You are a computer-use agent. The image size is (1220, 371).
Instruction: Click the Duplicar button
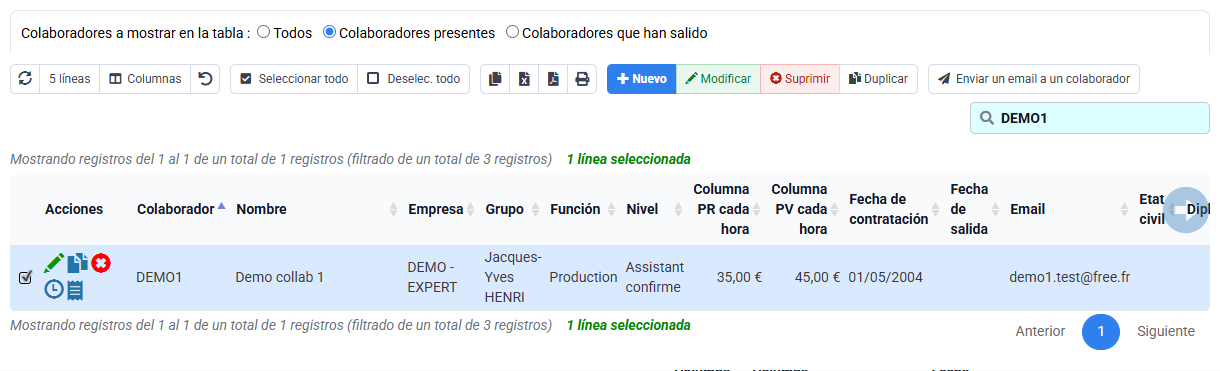click(879, 79)
